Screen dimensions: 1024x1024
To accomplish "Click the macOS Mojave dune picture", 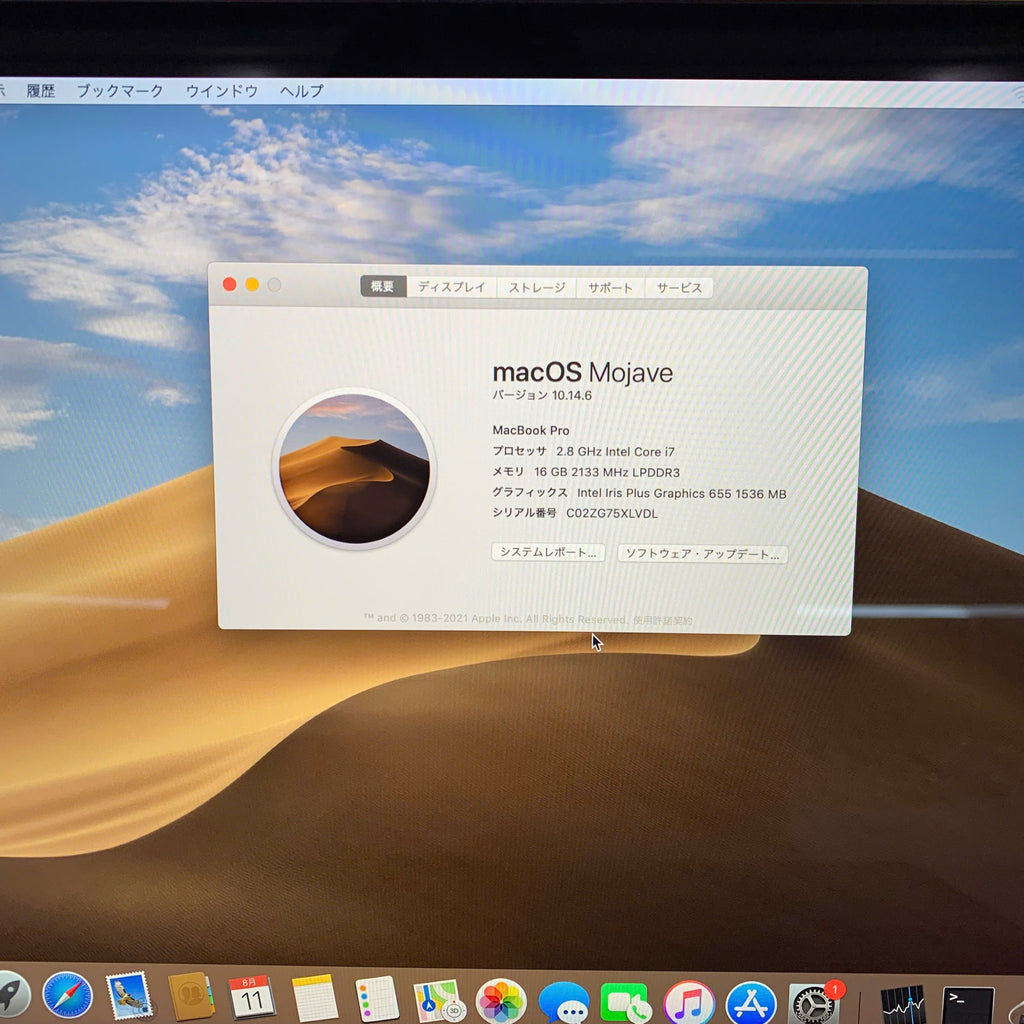I will [x=354, y=469].
